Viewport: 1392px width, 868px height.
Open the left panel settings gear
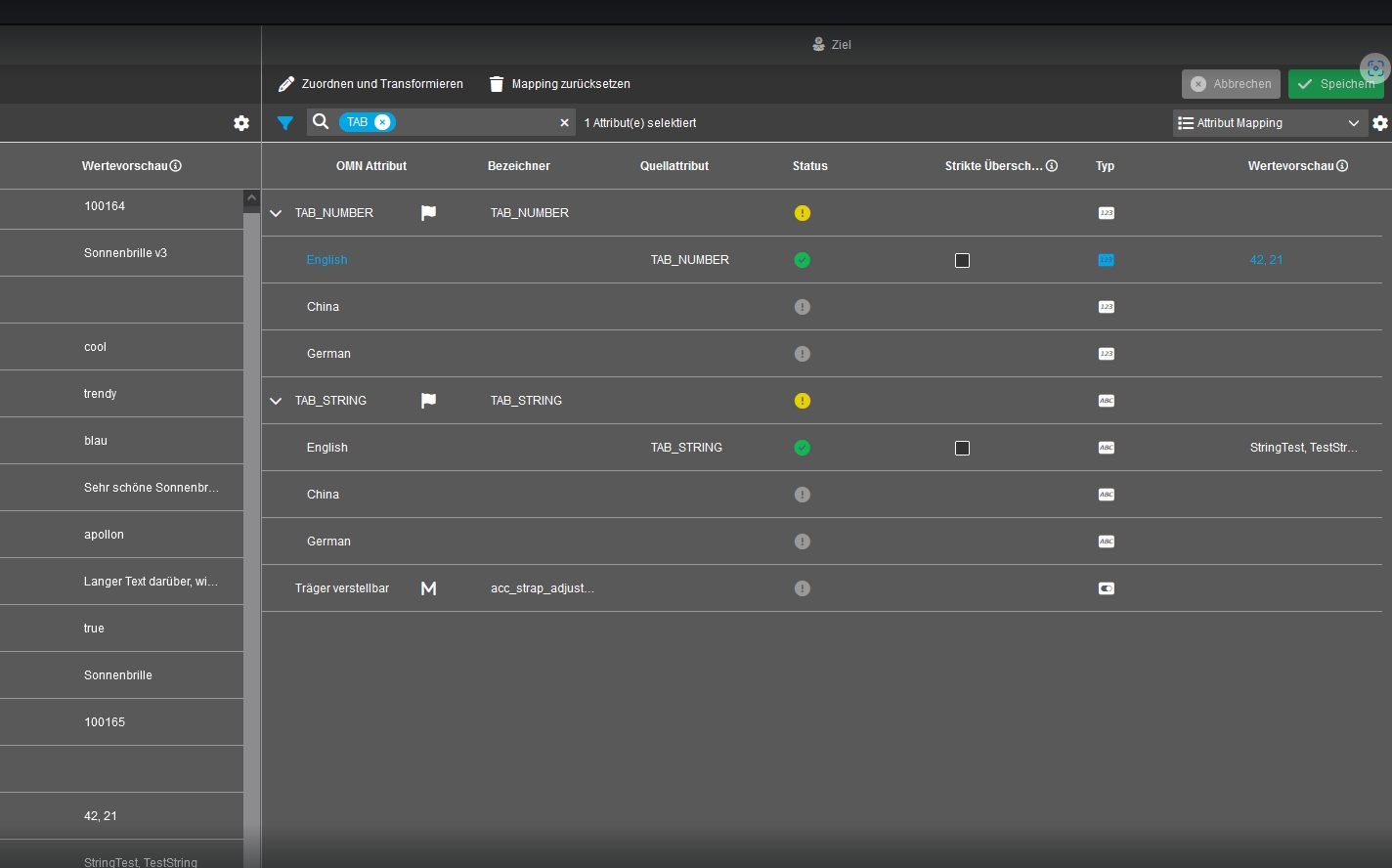click(x=241, y=123)
